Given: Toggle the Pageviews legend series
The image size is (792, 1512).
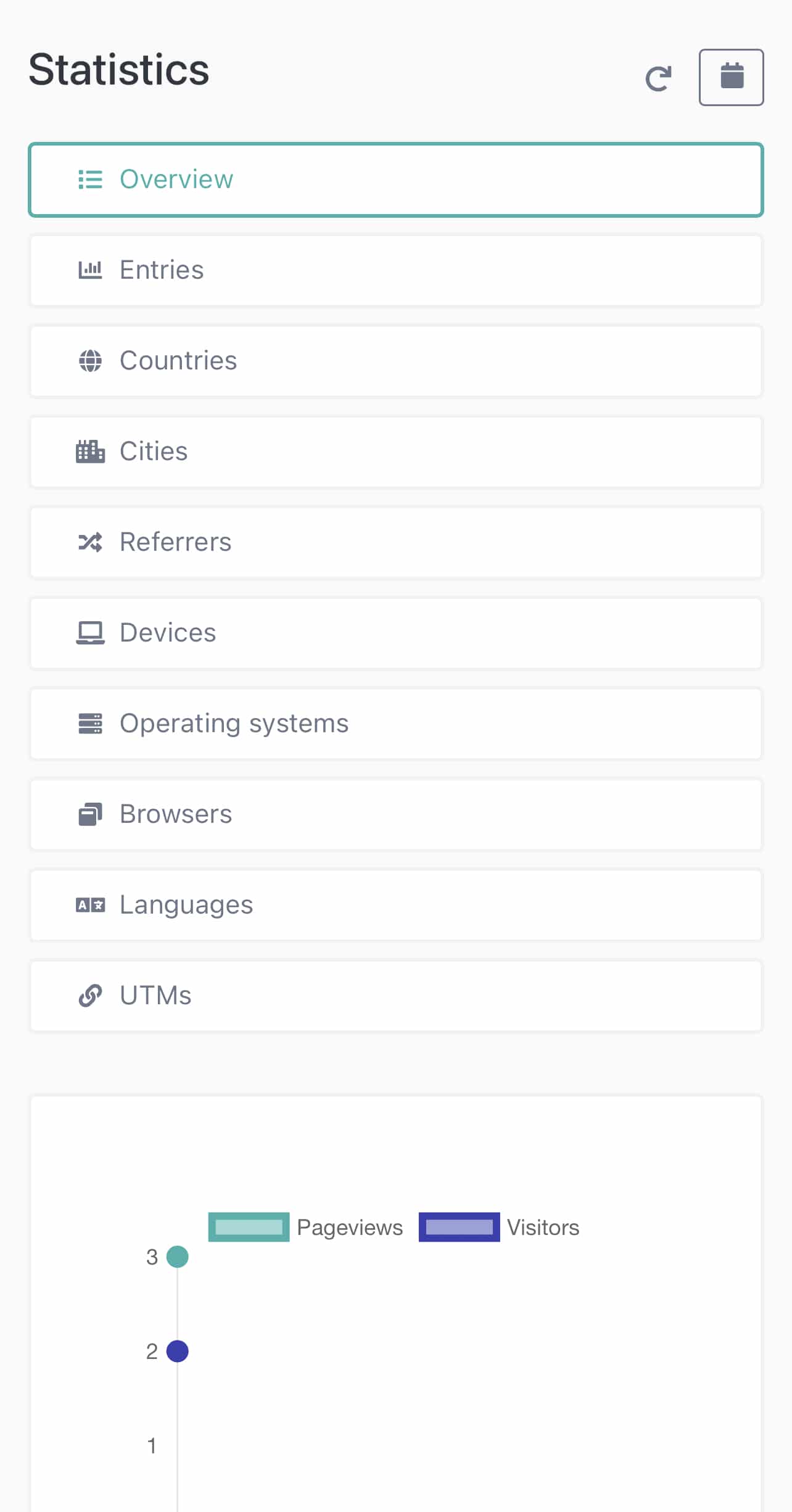Looking at the screenshot, I should point(349,1228).
